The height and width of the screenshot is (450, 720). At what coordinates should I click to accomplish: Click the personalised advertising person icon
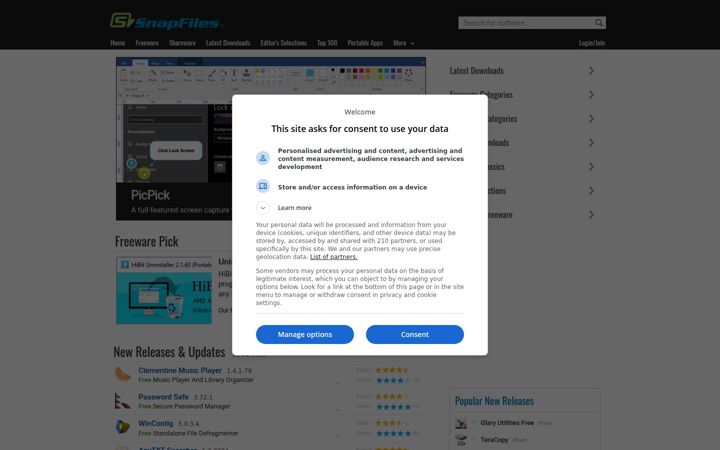[x=263, y=158]
